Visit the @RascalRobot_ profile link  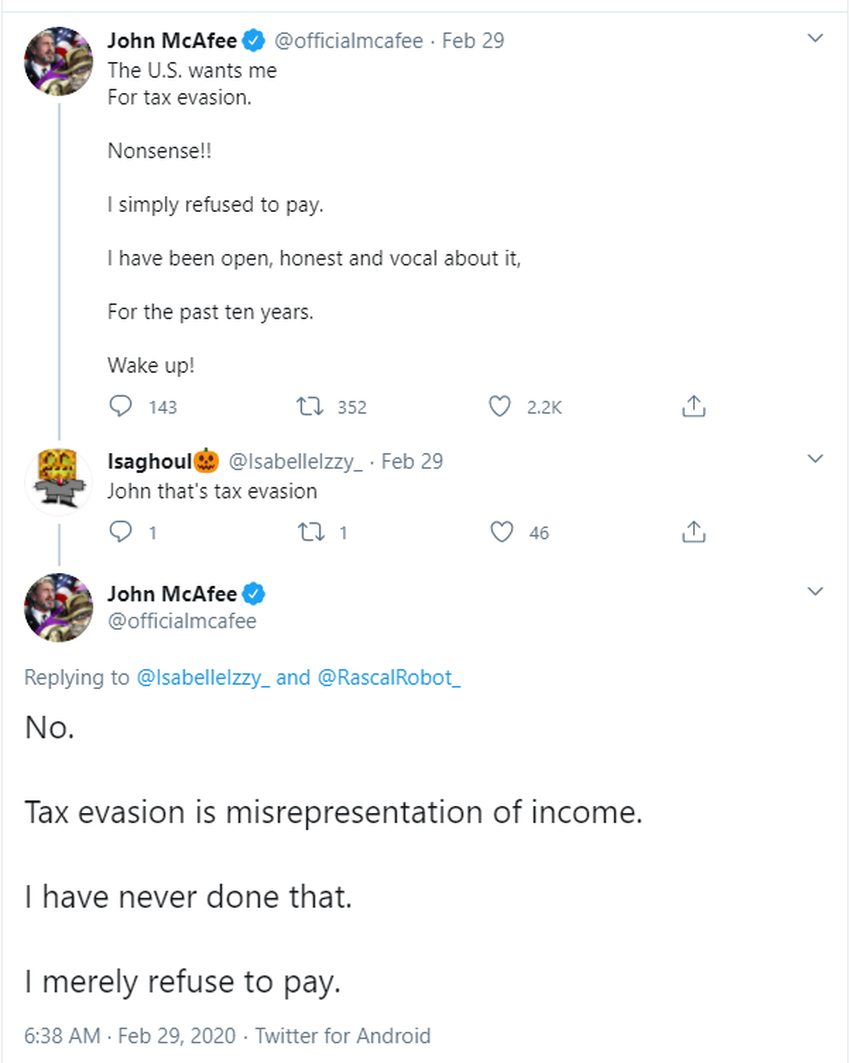(x=389, y=677)
